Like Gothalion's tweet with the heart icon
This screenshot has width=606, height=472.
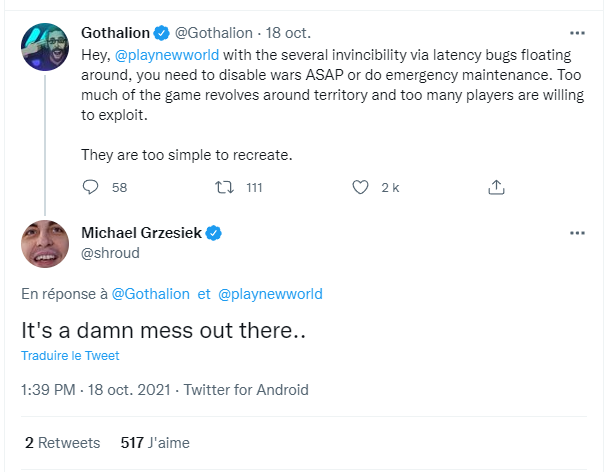[361, 187]
